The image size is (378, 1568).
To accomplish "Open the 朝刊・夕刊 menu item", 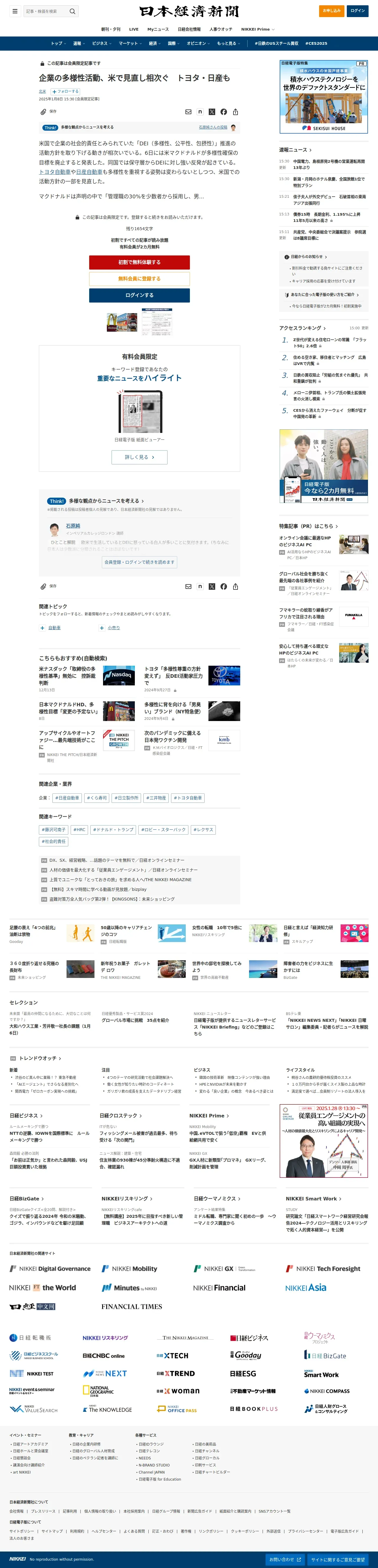I will (111, 29).
